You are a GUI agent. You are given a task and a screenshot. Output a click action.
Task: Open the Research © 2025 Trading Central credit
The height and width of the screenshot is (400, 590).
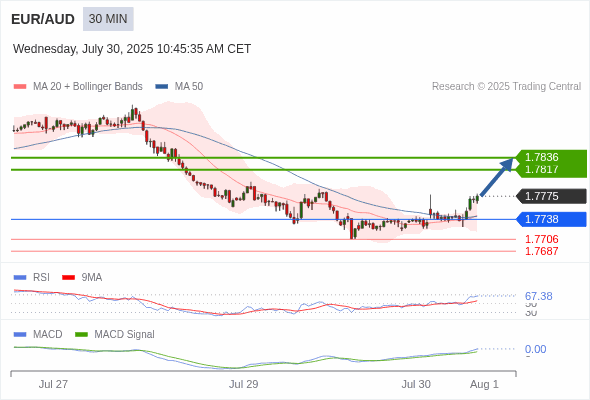point(506,87)
